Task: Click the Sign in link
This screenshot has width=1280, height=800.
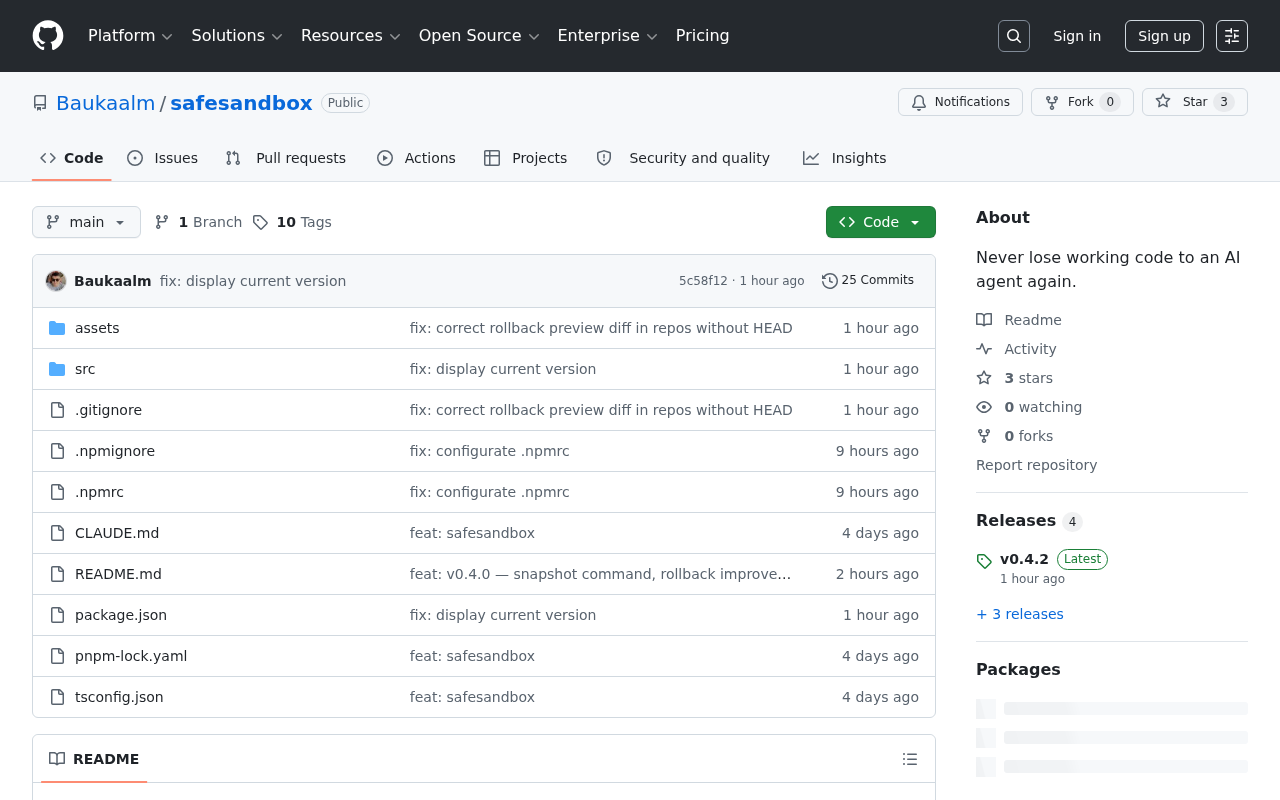Action: click(1077, 36)
